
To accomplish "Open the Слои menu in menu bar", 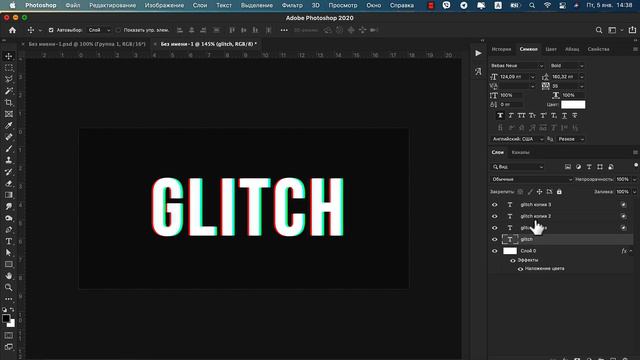I will (x=200, y=5).
